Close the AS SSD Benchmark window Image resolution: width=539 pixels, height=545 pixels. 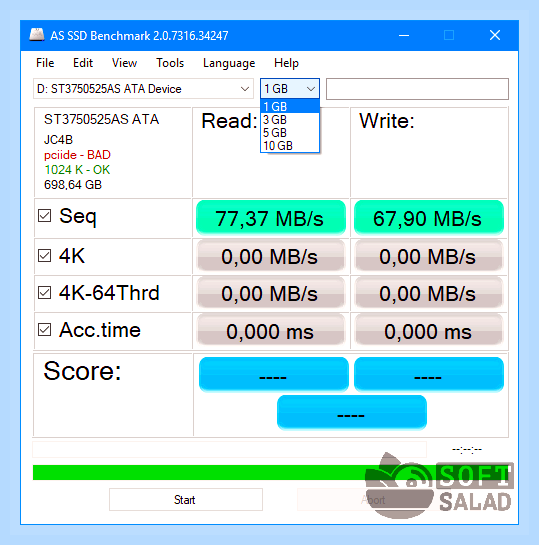tap(495, 35)
